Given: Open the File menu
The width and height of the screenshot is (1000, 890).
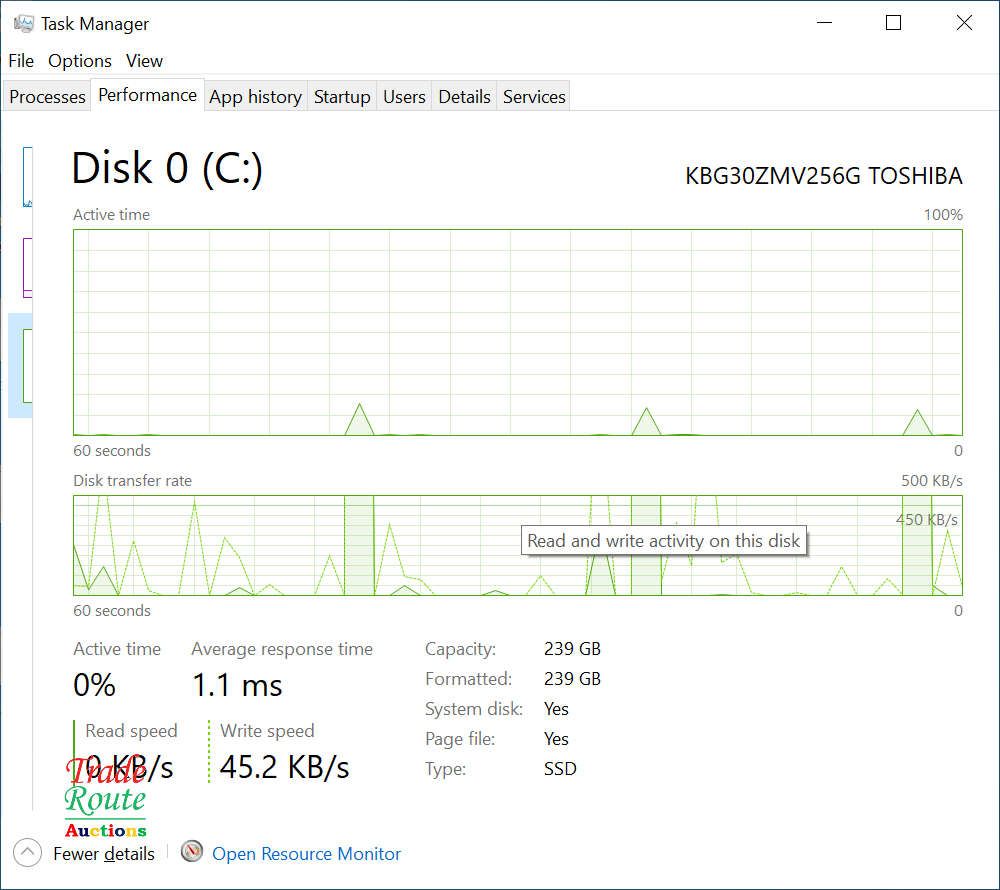Looking at the screenshot, I should pos(21,61).
